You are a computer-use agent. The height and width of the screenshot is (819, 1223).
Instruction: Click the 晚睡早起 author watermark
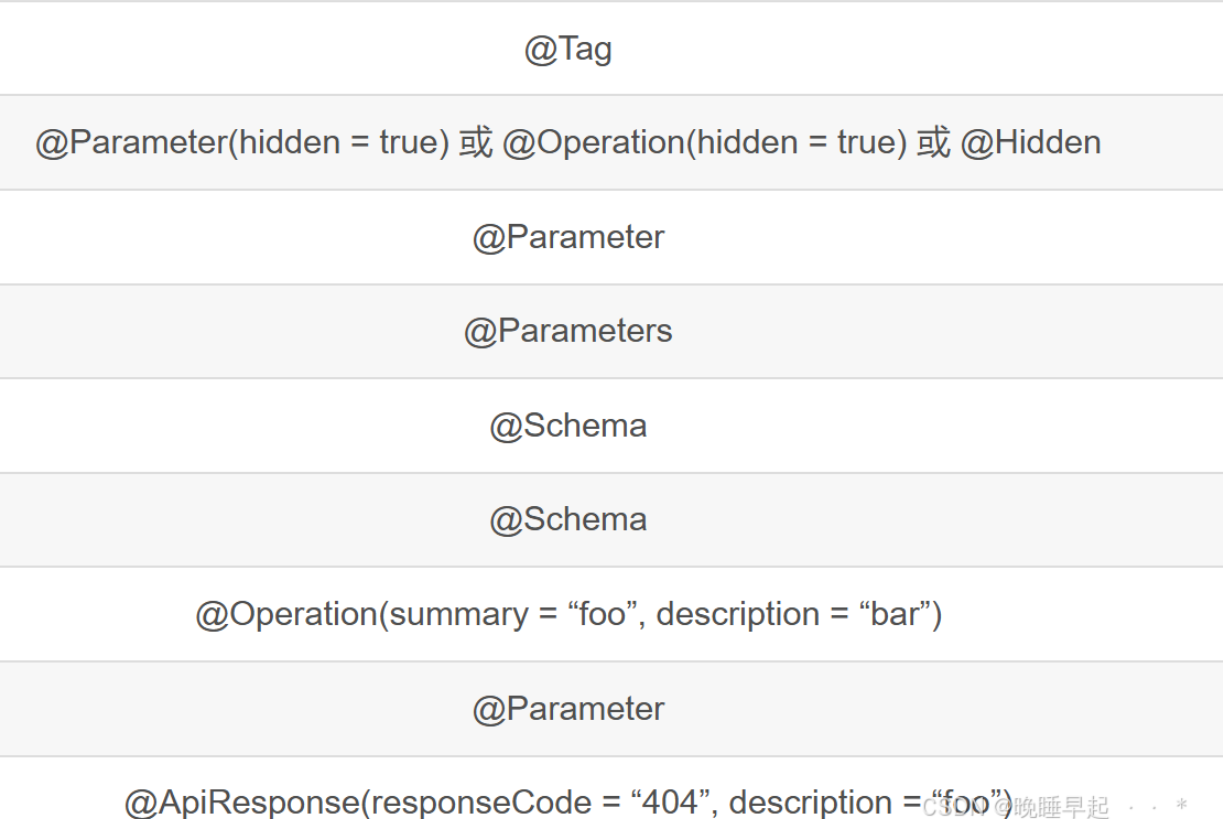pos(1060,806)
